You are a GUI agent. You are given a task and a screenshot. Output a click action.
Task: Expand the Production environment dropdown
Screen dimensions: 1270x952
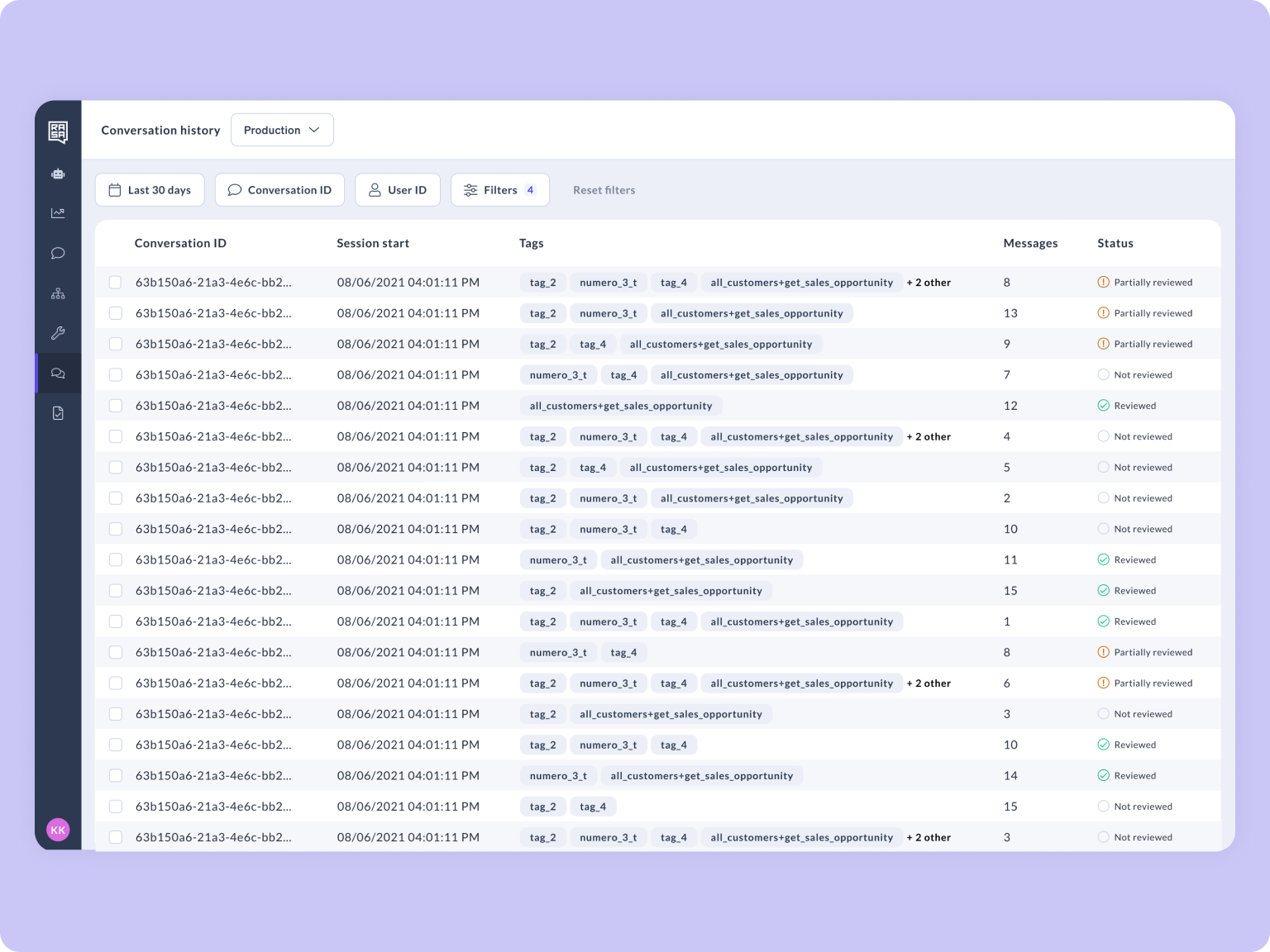coord(282,130)
